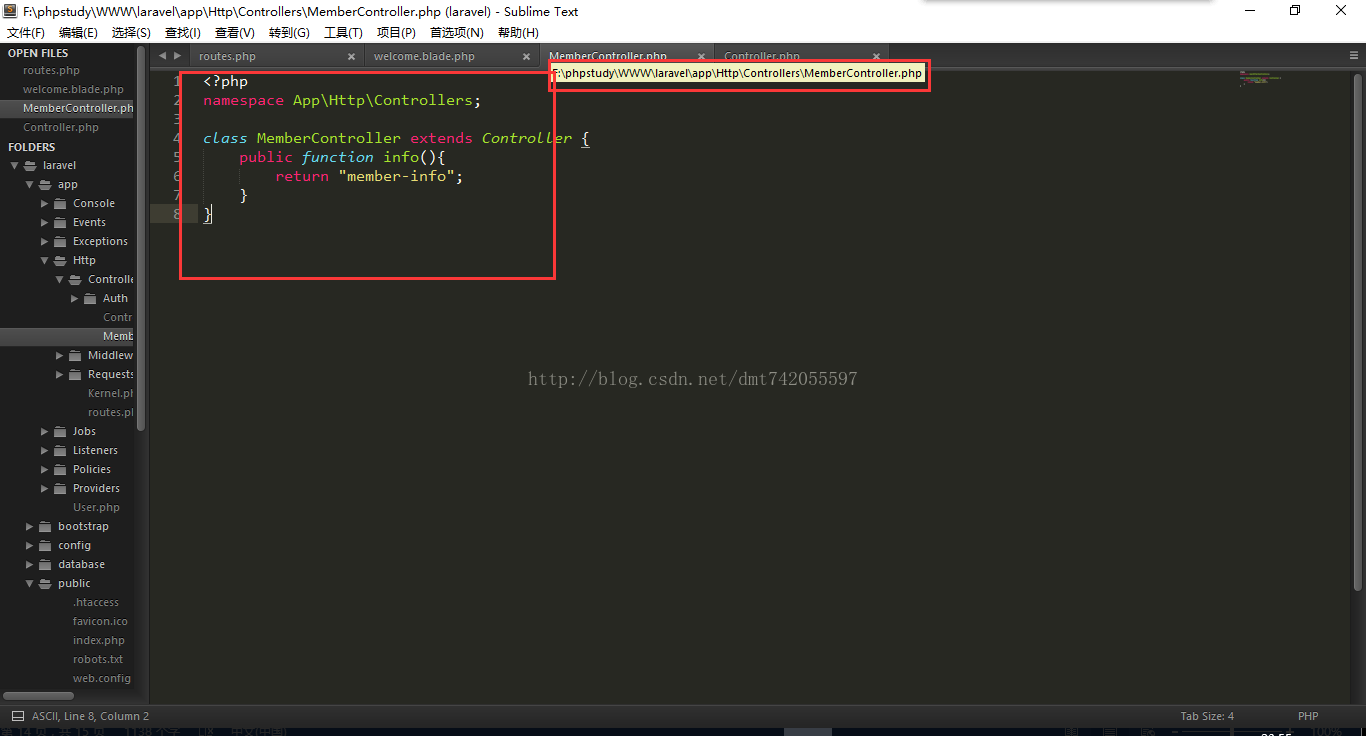Image resolution: width=1366 pixels, height=736 pixels.
Task: Click the Exceptions folder icon
Action: pos(60,242)
